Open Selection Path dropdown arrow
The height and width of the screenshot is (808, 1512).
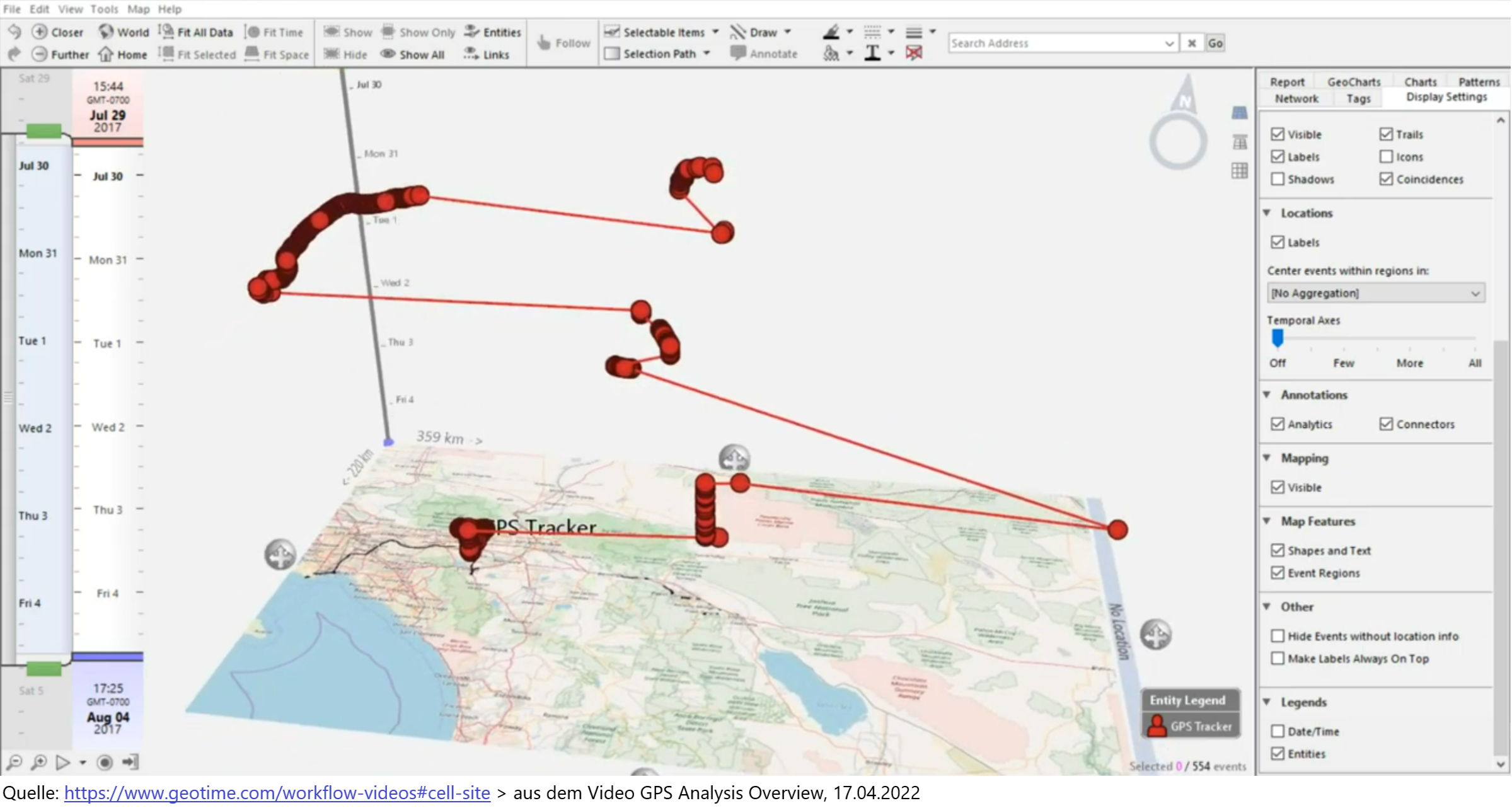click(x=707, y=54)
